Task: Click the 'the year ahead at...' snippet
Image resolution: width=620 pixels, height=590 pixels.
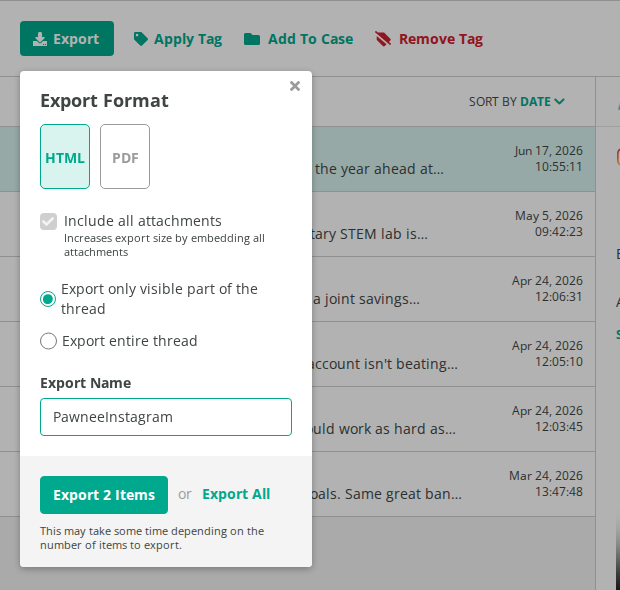Action: 379,169
